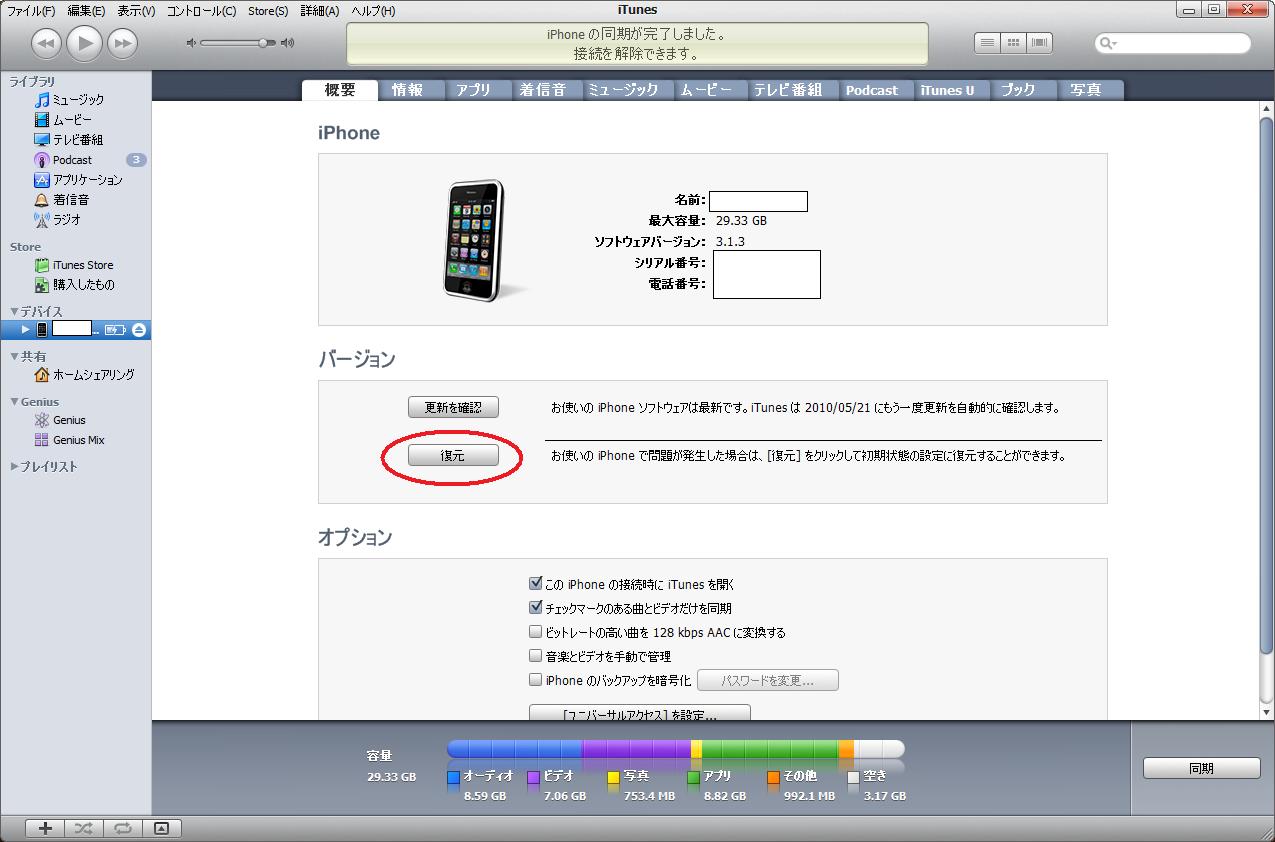Eject the iPhone device
1275x842 pixels.
[x=139, y=330]
